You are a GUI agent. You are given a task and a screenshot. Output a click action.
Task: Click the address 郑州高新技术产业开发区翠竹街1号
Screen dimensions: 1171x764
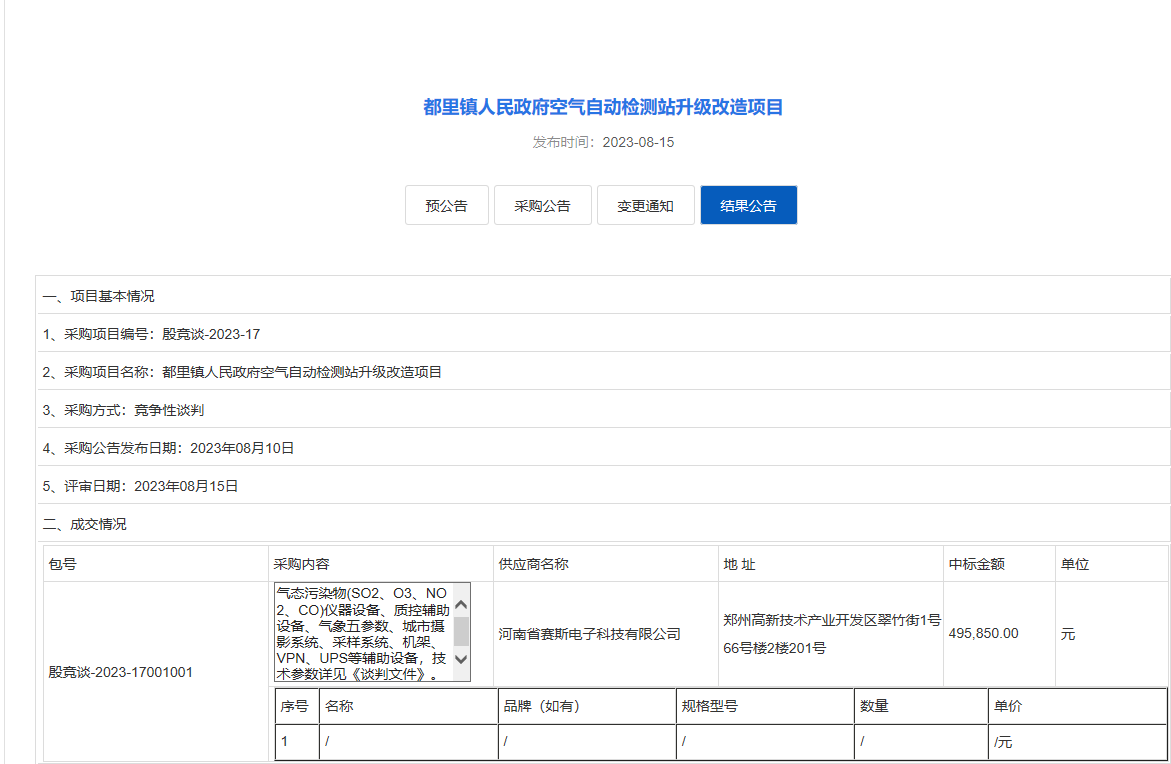point(832,620)
